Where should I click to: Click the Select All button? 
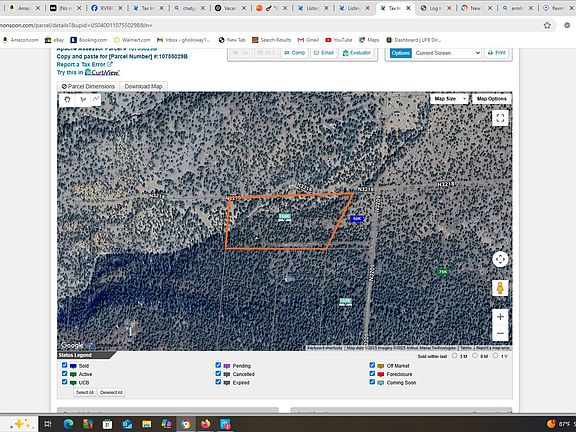(x=84, y=392)
